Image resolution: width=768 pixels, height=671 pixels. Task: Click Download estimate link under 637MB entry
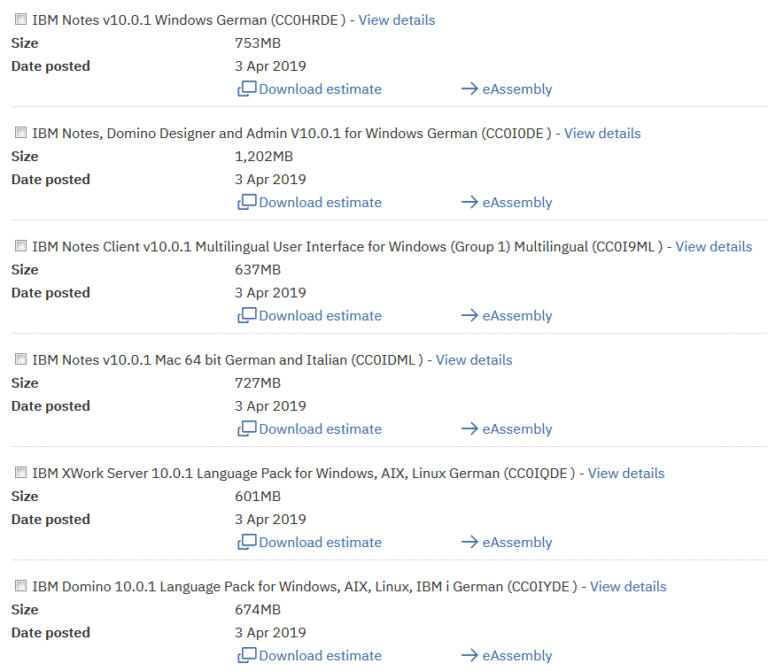[x=320, y=315]
